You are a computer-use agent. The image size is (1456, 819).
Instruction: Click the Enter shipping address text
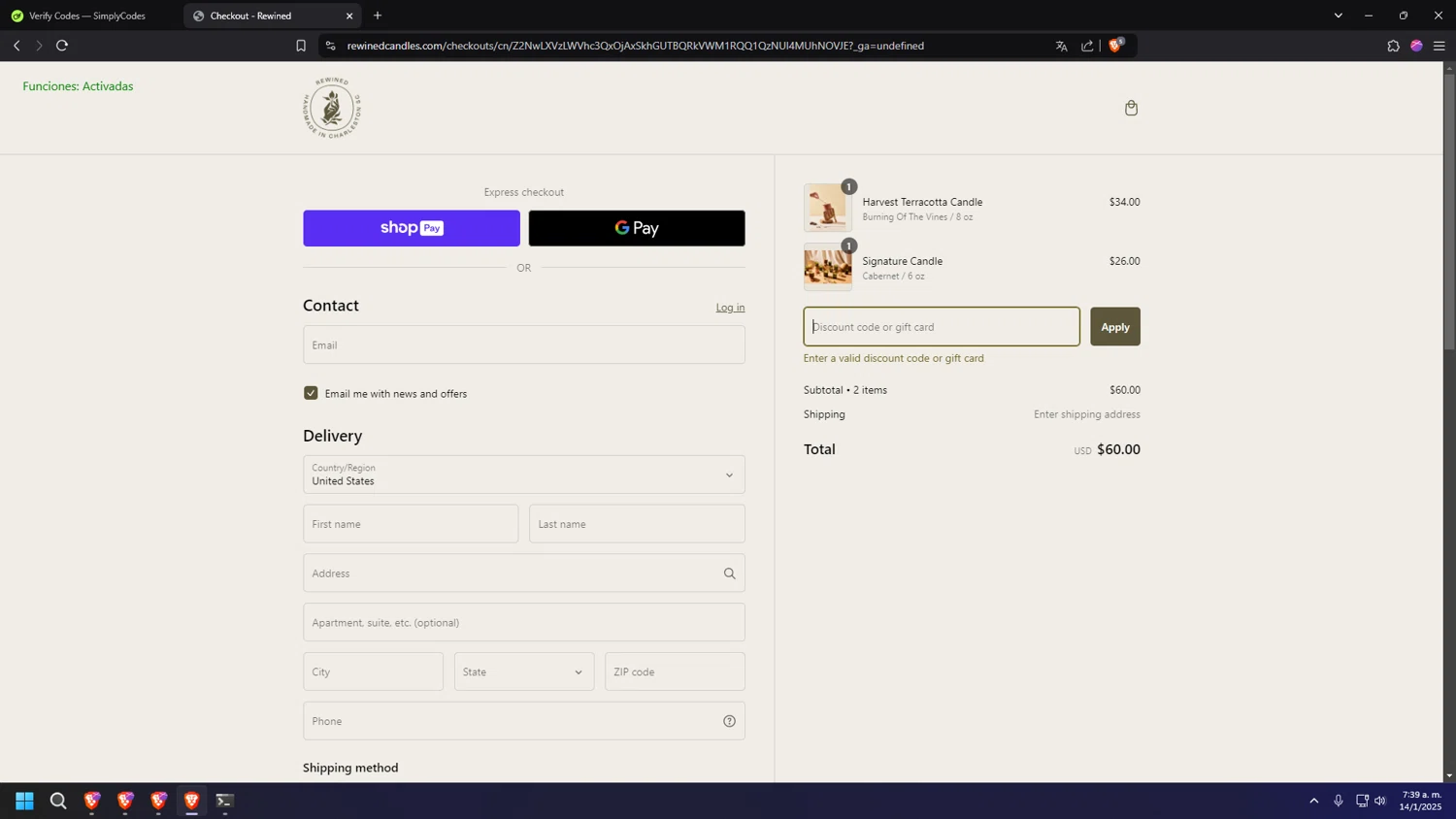point(1087,414)
